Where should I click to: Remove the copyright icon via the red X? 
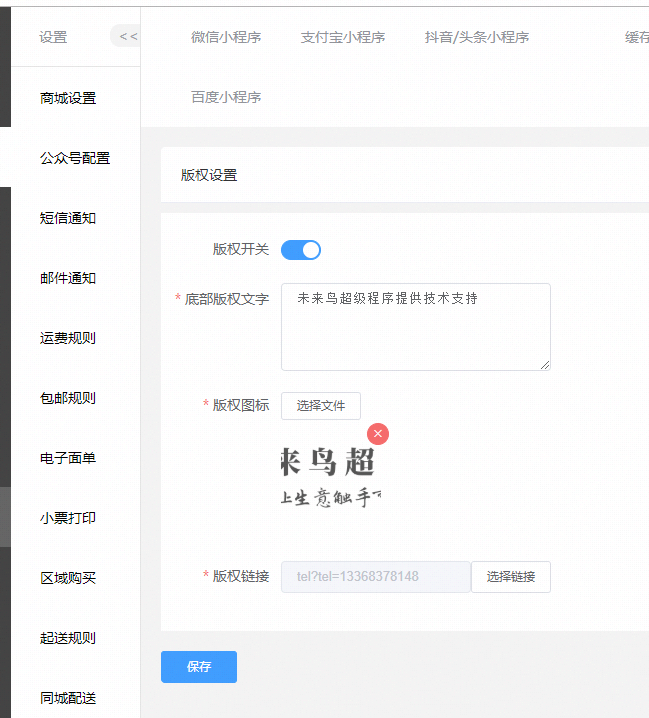[x=378, y=433]
